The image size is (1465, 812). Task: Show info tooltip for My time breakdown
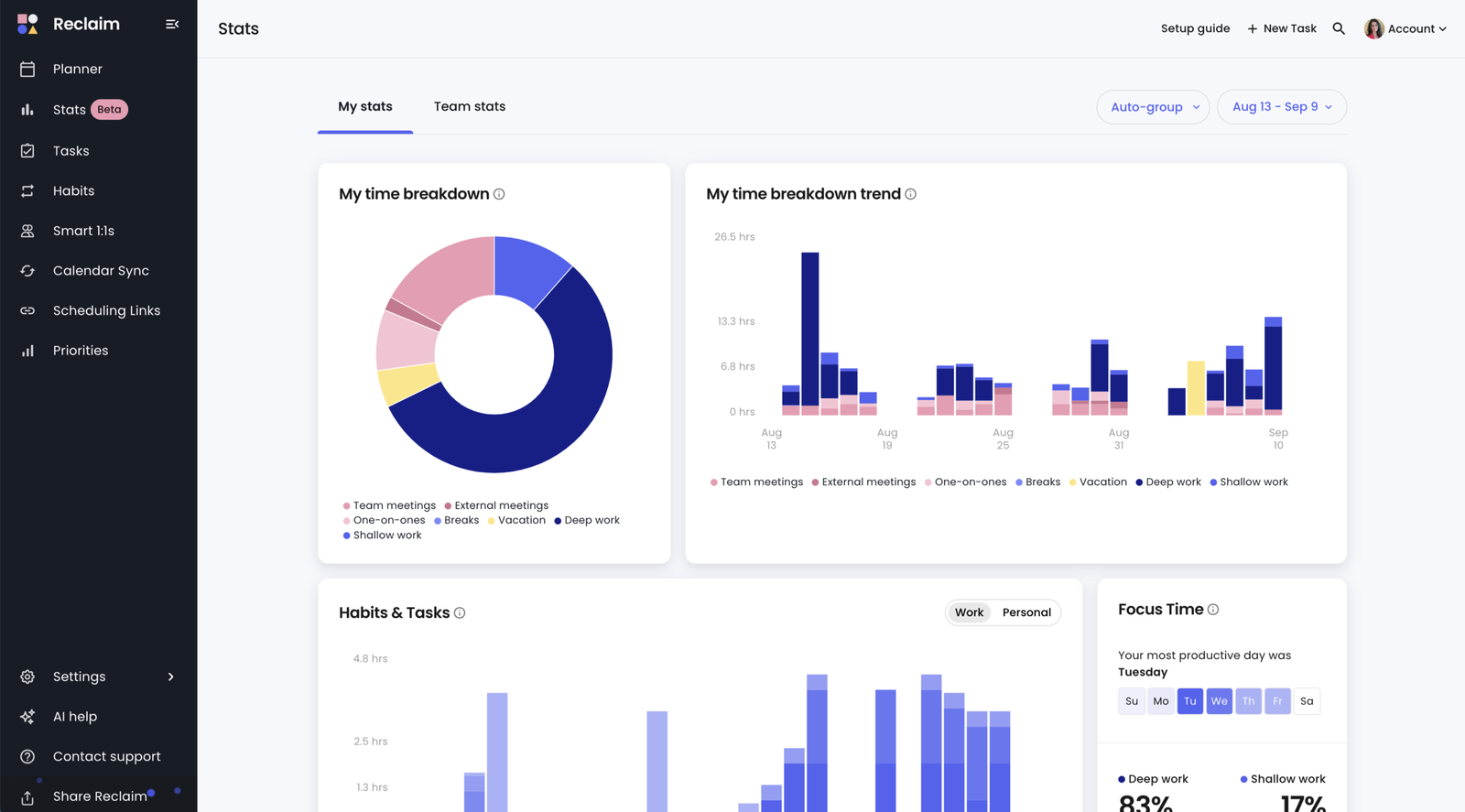pos(499,194)
